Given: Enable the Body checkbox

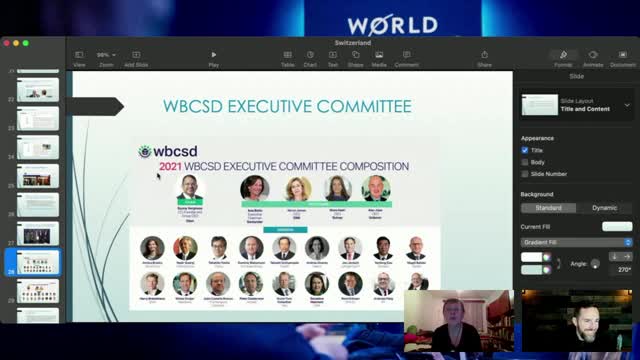Looking at the screenshot, I should [525, 162].
